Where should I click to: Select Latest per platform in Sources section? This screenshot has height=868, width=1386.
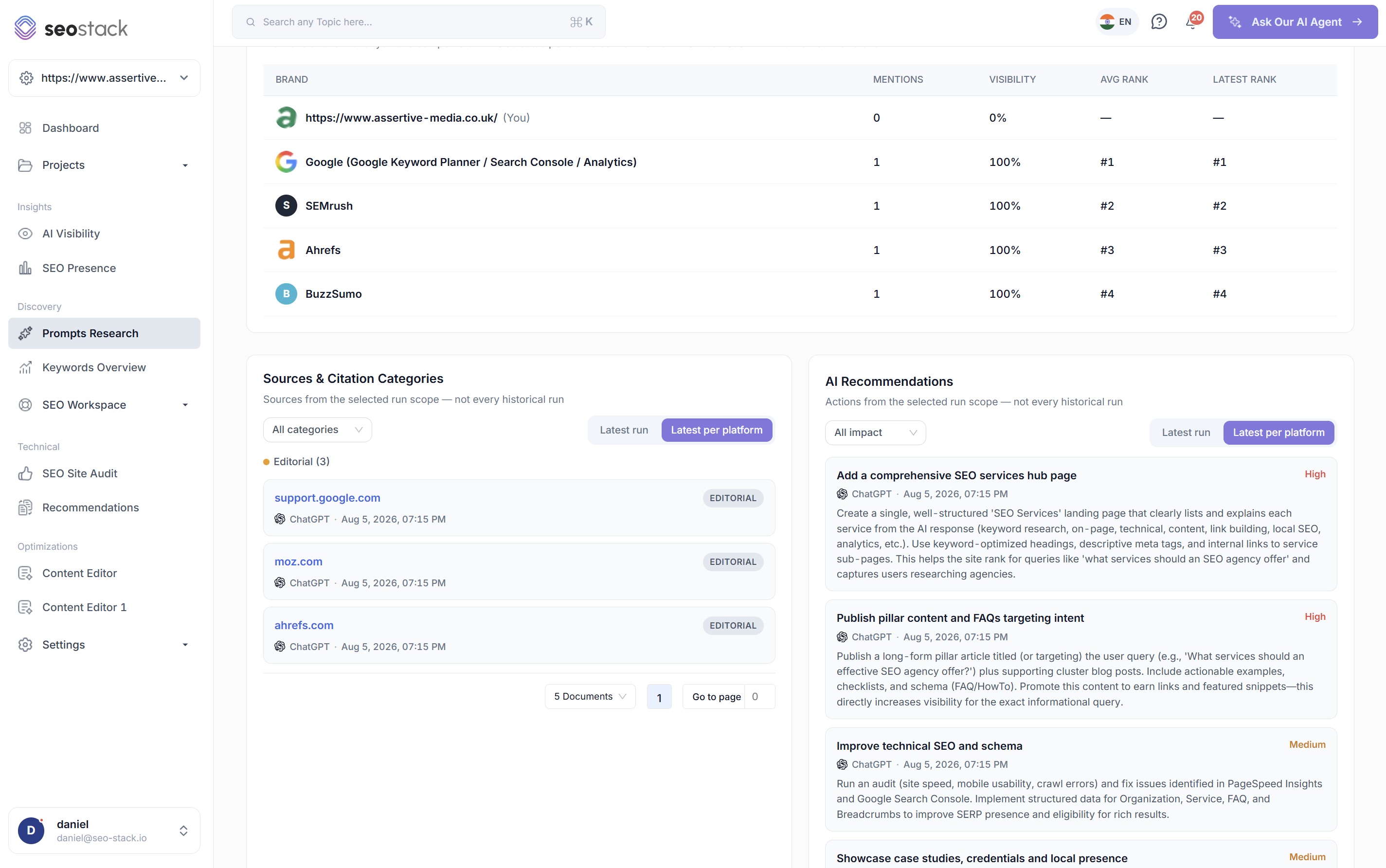pos(717,430)
